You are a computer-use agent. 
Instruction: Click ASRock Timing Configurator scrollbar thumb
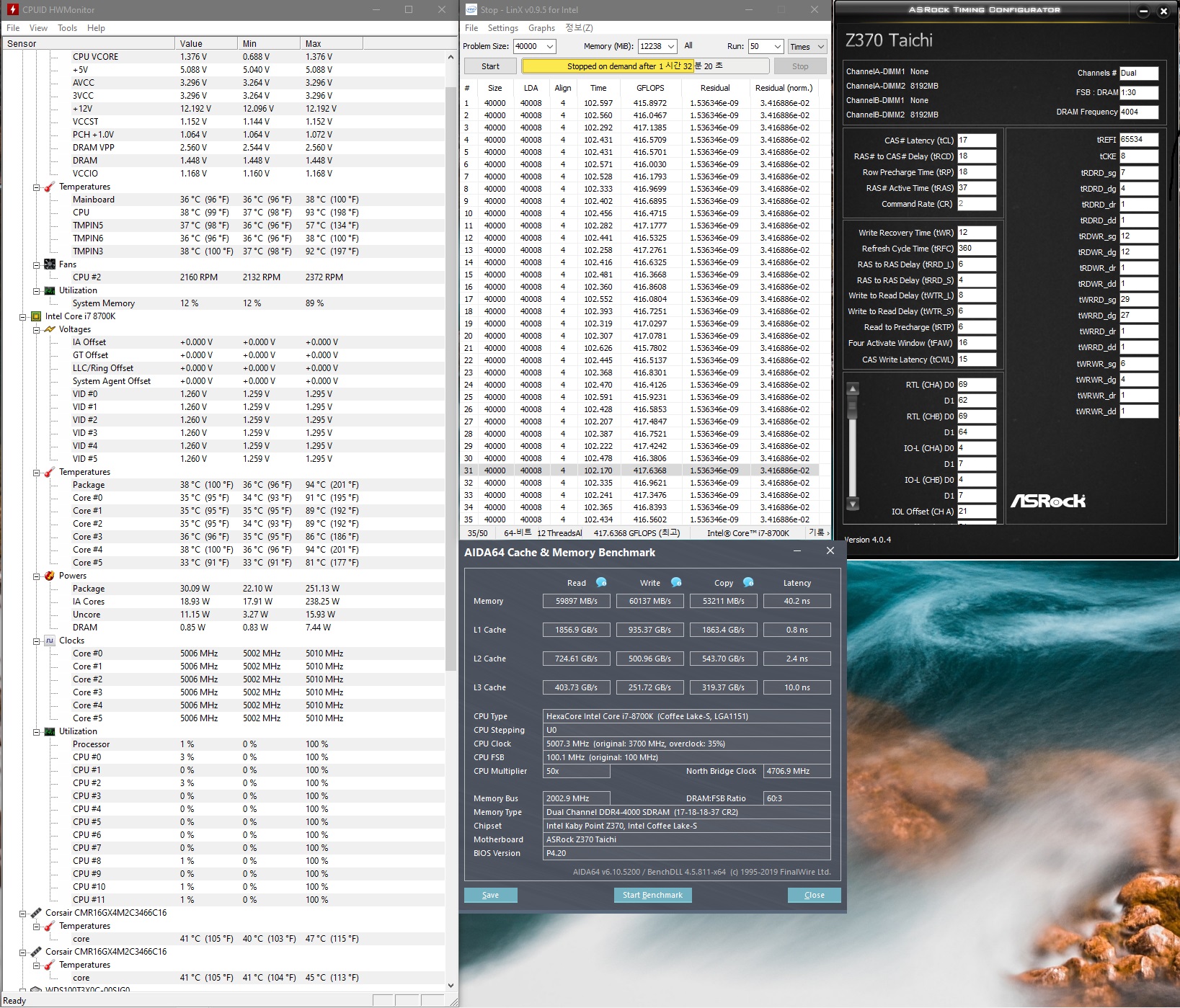coord(853,407)
